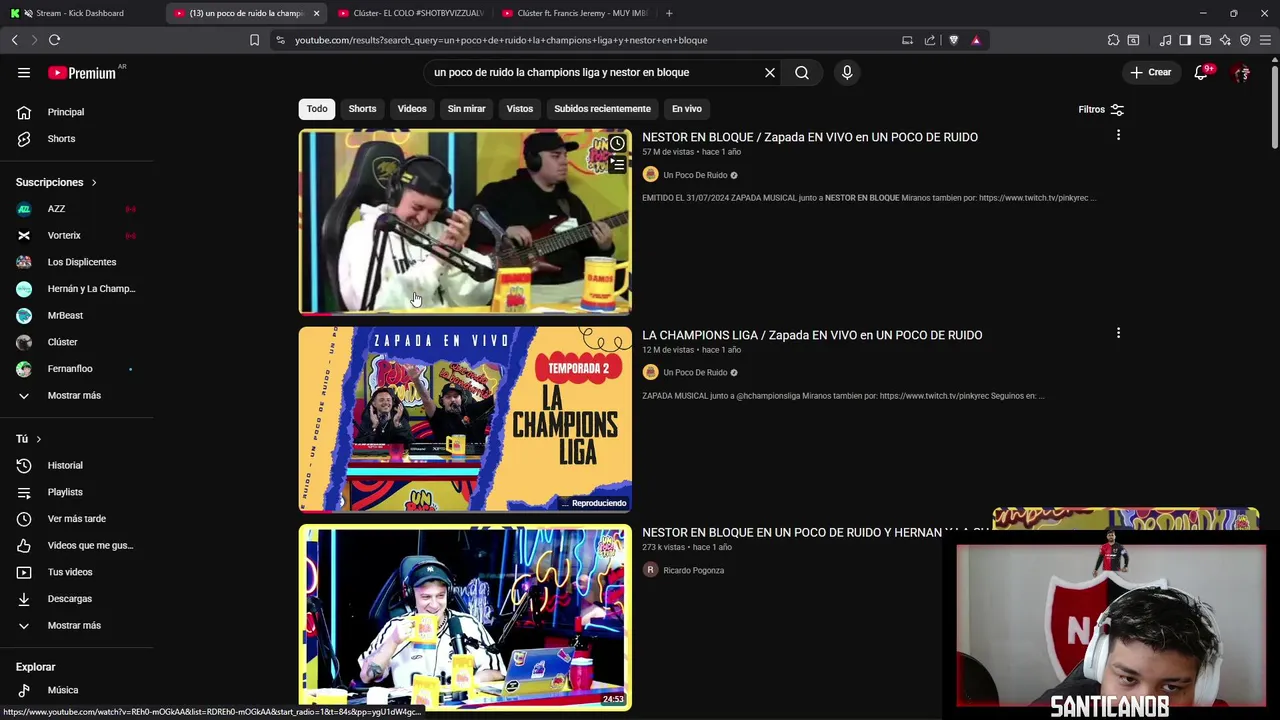Select the Todo filter chip

coord(317,109)
